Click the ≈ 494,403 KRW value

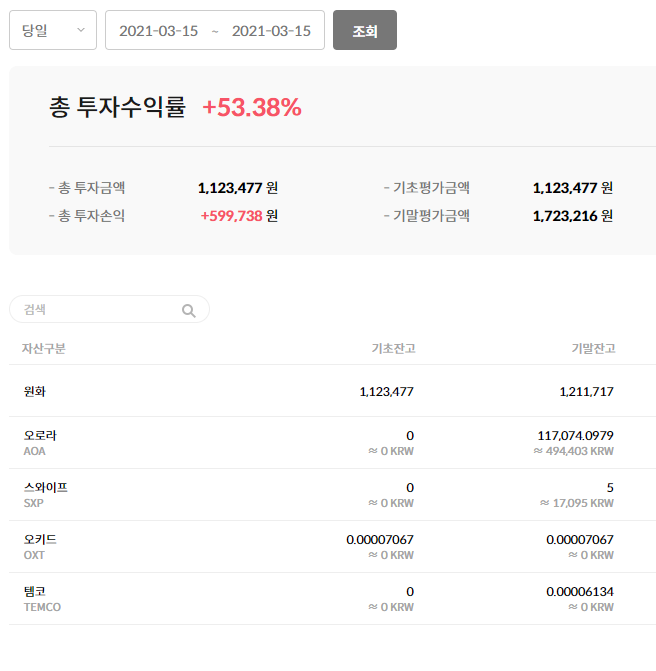(x=573, y=451)
